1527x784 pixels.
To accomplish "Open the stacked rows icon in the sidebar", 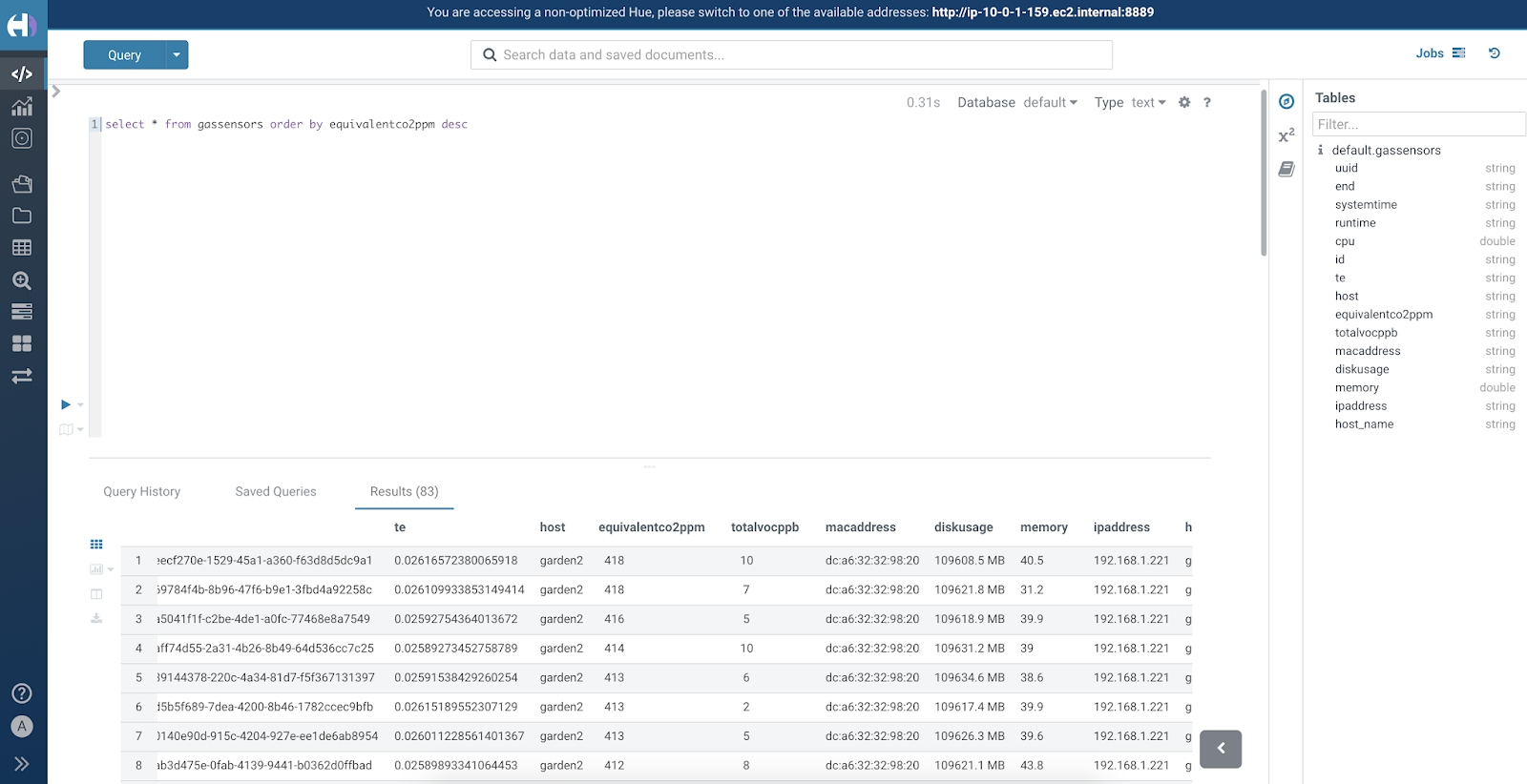I will coord(22,312).
